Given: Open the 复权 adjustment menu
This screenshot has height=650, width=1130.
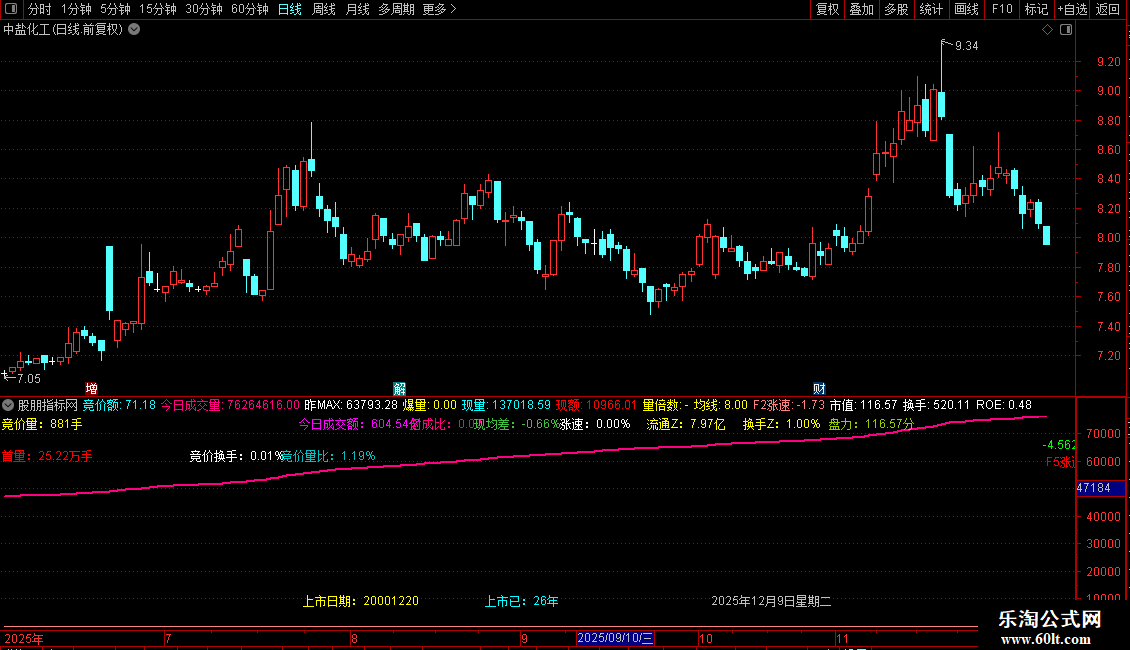Looking at the screenshot, I should coord(827,9).
